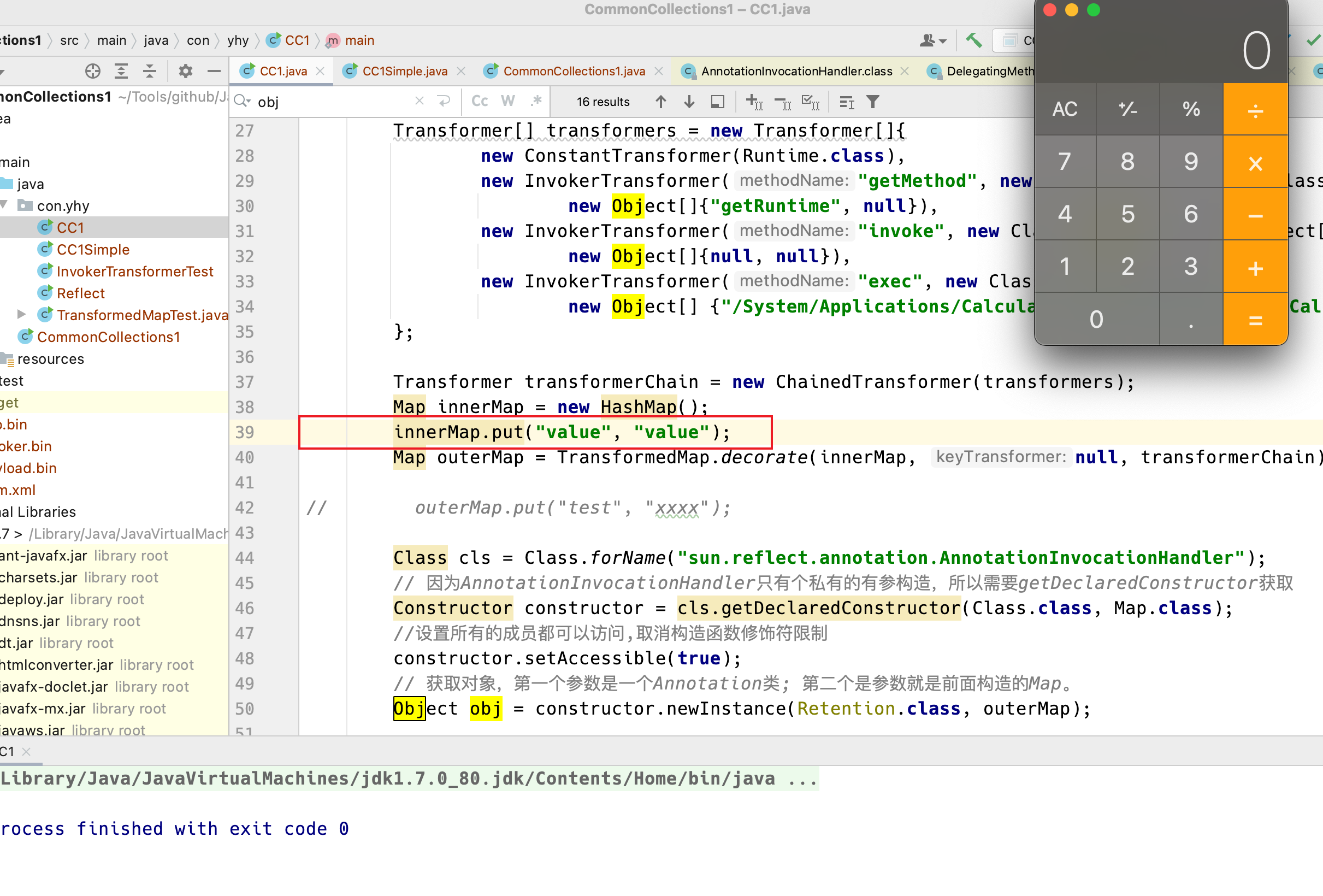Toggle Match Case (Cc) in search bar
This screenshot has width=1323, height=896.
[x=480, y=101]
